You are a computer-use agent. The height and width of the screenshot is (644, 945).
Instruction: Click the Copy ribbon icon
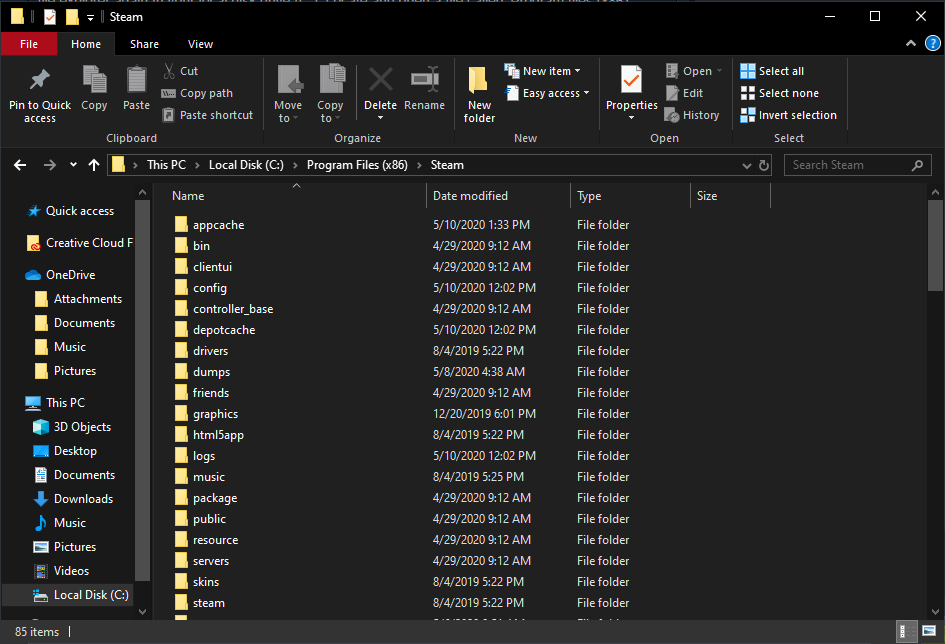coord(94,80)
